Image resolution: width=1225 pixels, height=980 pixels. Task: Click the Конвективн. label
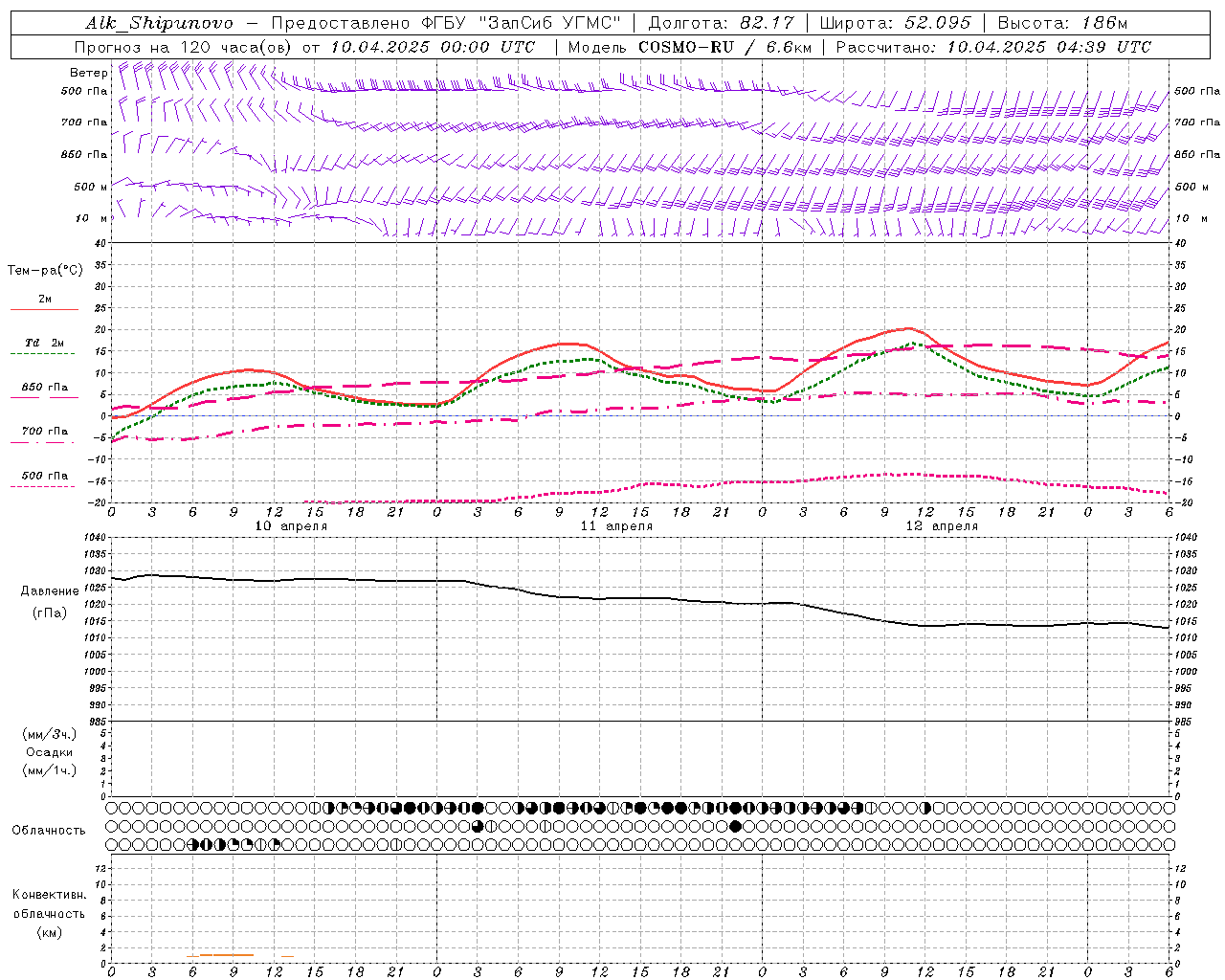coord(49,895)
